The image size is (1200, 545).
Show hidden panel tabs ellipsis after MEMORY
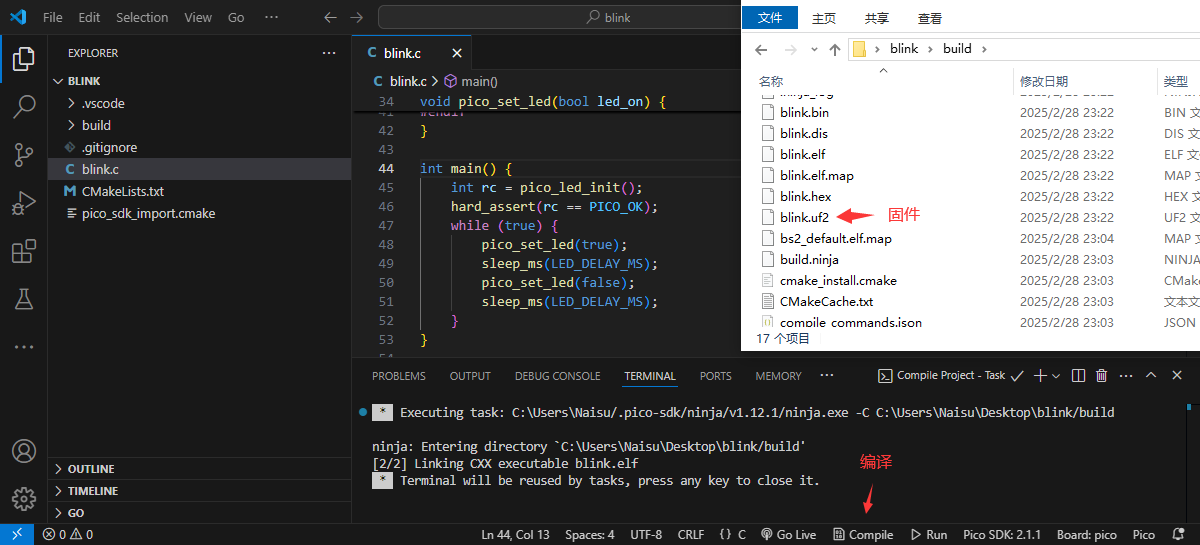tap(827, 376)
